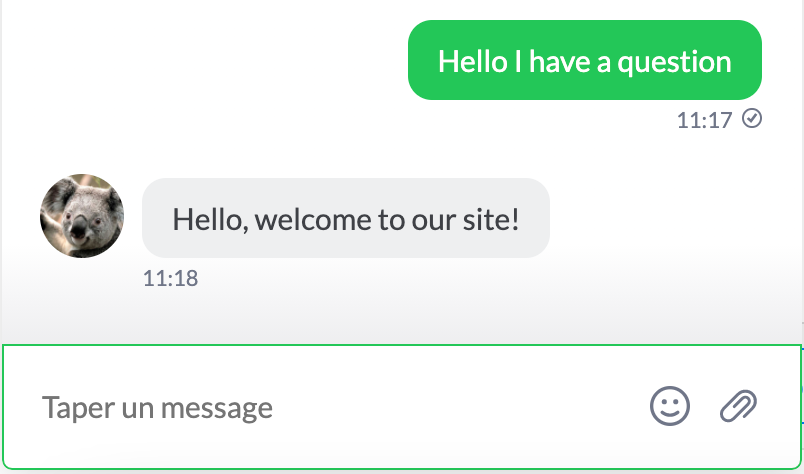Attach a file with the paperclip button

[739, 405]
